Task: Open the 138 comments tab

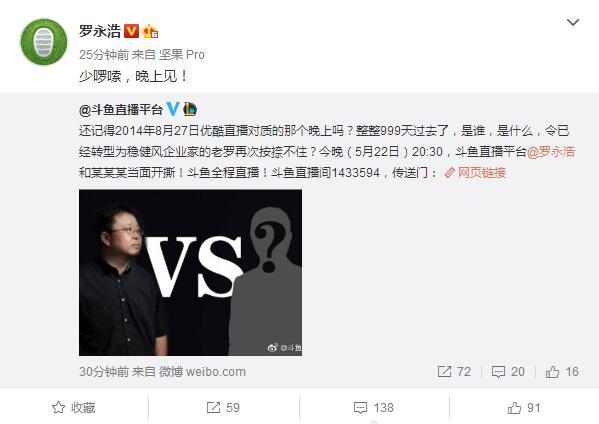Action: point(374,408)
